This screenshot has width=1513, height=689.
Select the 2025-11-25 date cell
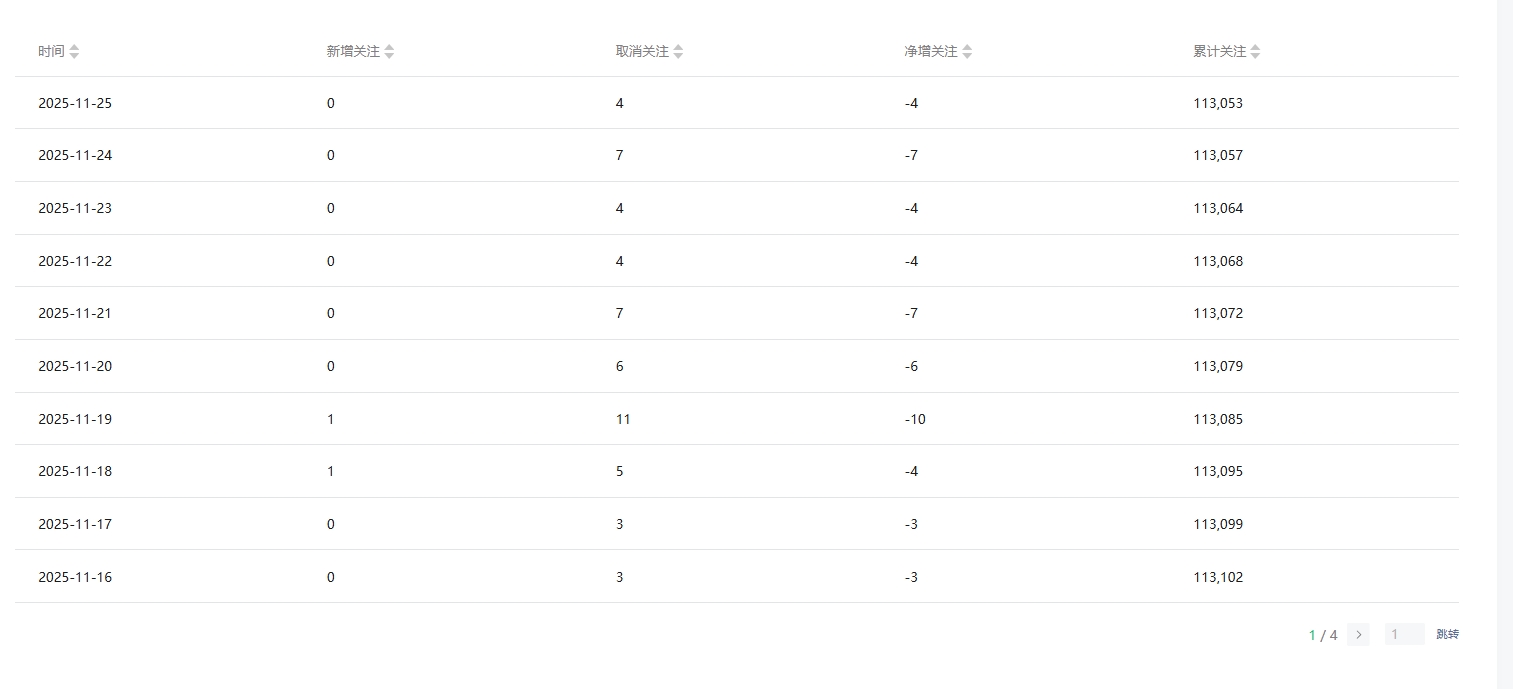[75, 103]
